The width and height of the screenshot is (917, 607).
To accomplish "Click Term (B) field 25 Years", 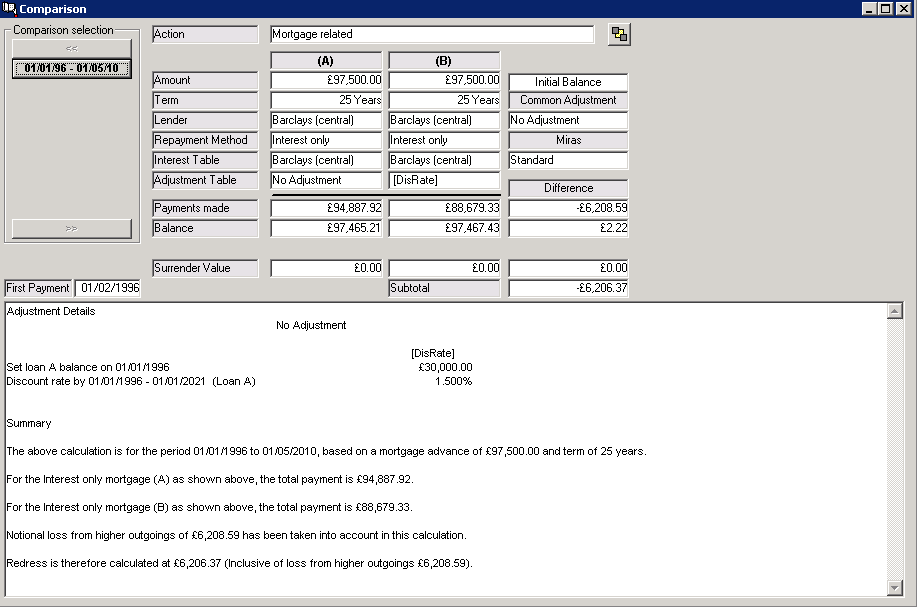I will coord(444,100).
